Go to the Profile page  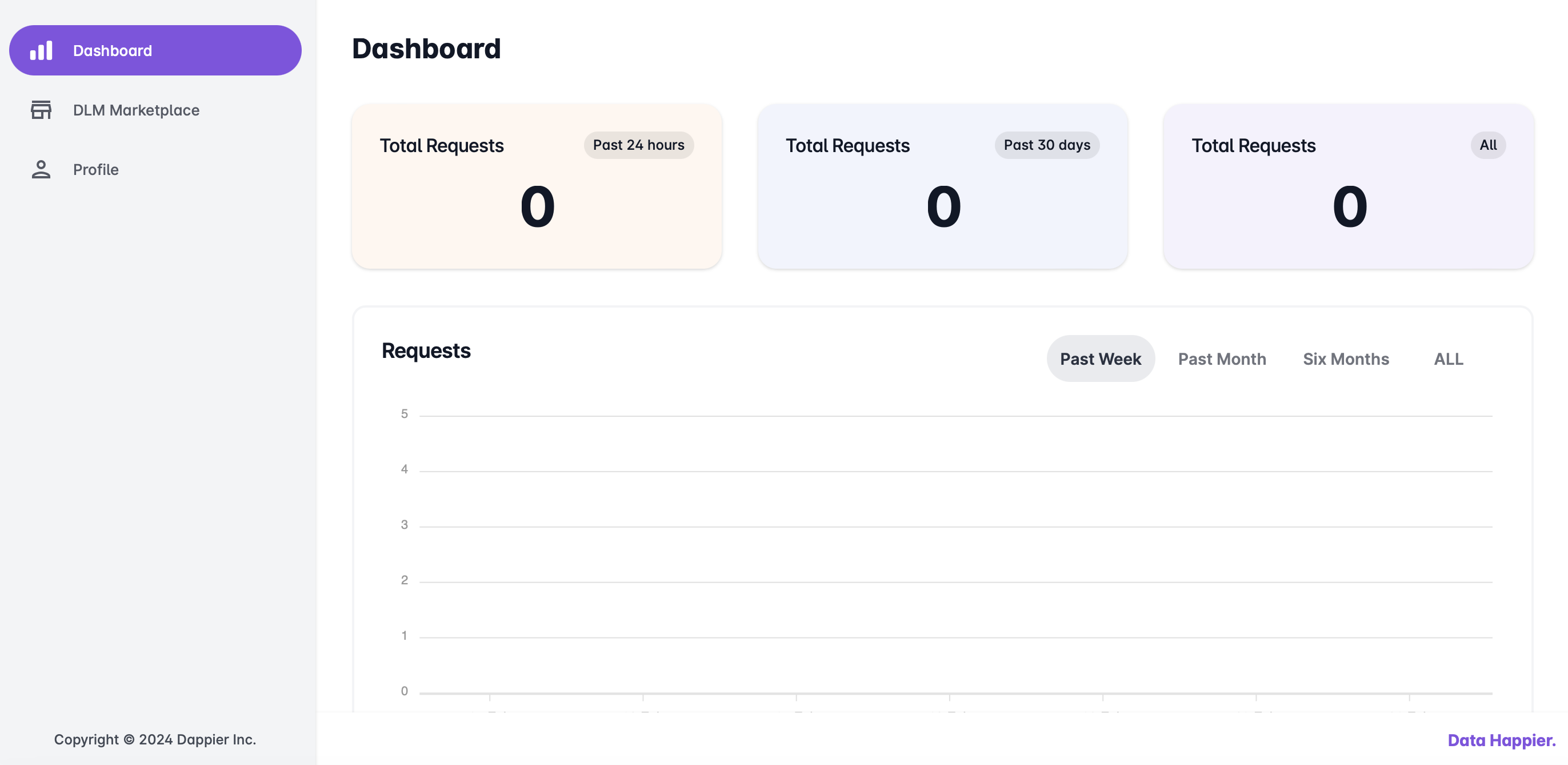tap(95, 169)
